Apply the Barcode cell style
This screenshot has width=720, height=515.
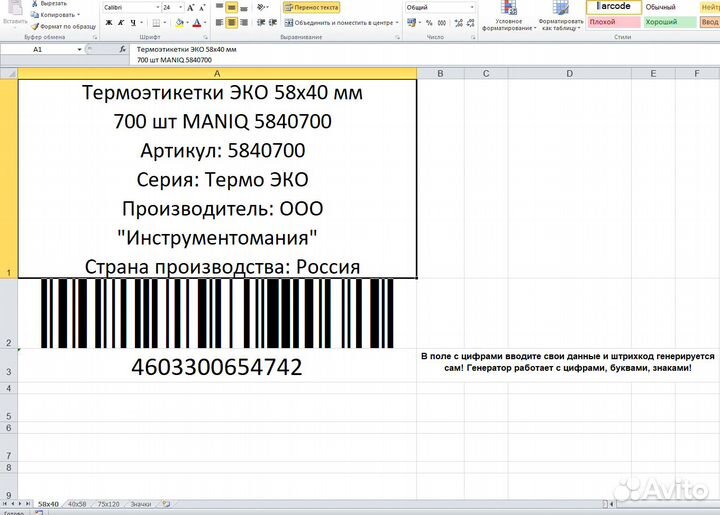pyautogui.click(x=613, y=6)
